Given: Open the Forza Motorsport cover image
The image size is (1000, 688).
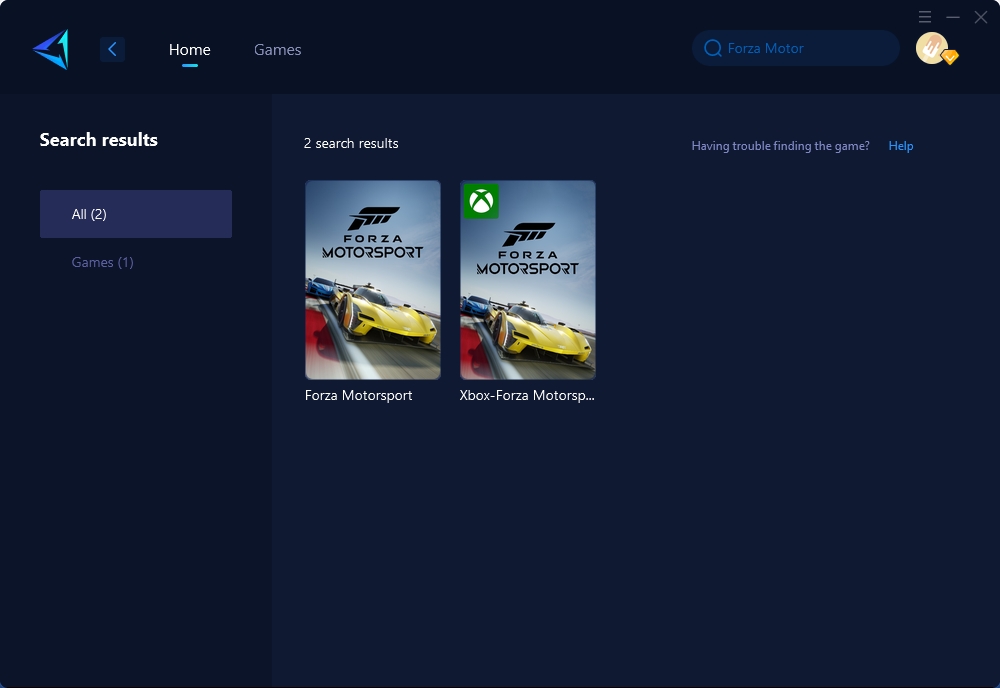Looking at the screenshot, I should click(373, 280).
